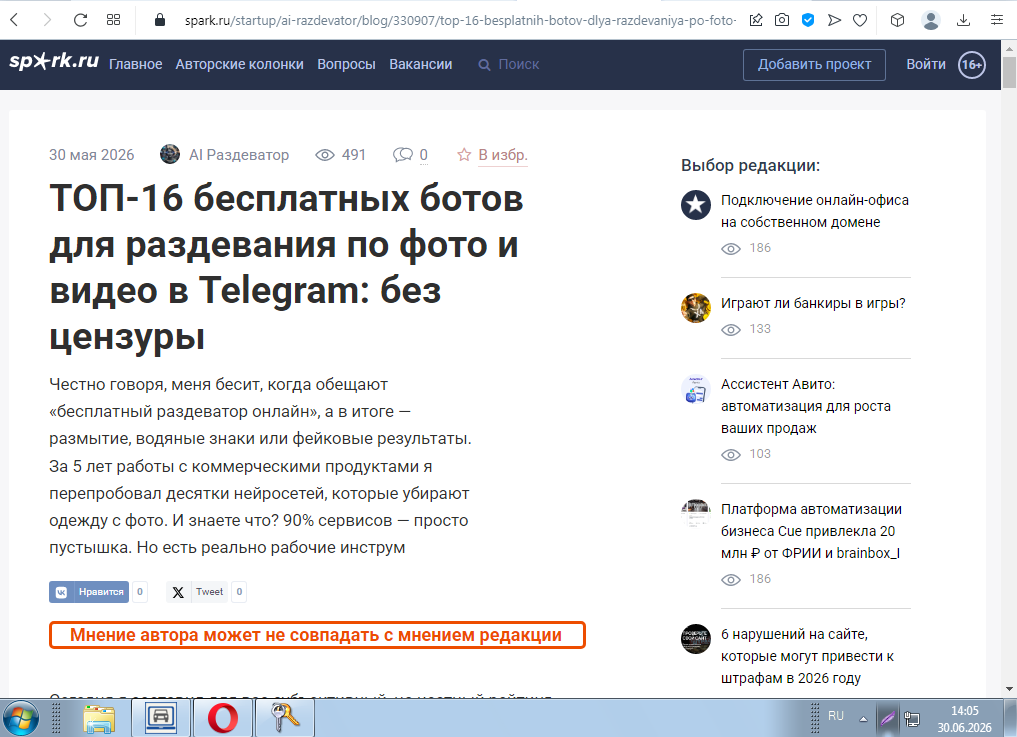The height and width of the screenshot is (737, 1017).
Task: Click the scrollbar down arrow
Action: [x=1009, y=688]
